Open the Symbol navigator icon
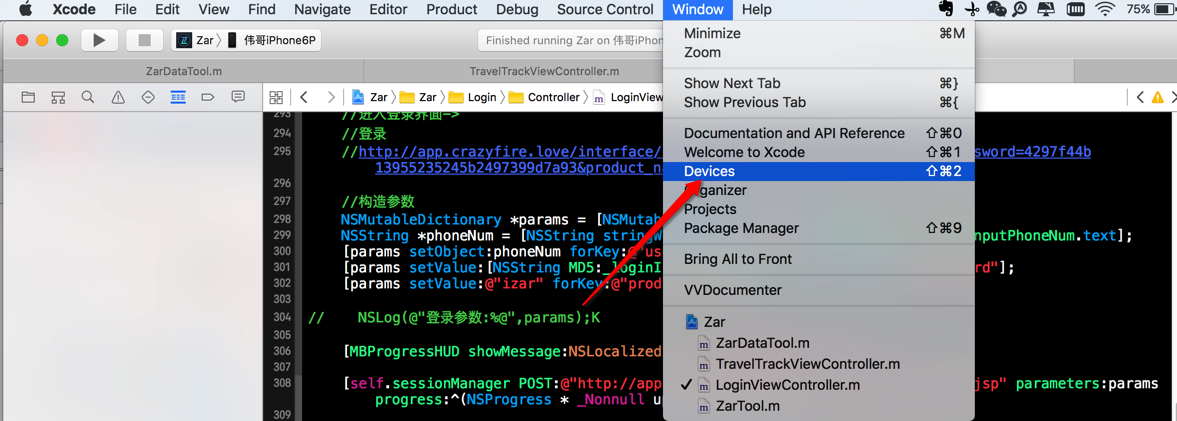The width and height of the screenshot is (1177, 421). click(58, 97)
